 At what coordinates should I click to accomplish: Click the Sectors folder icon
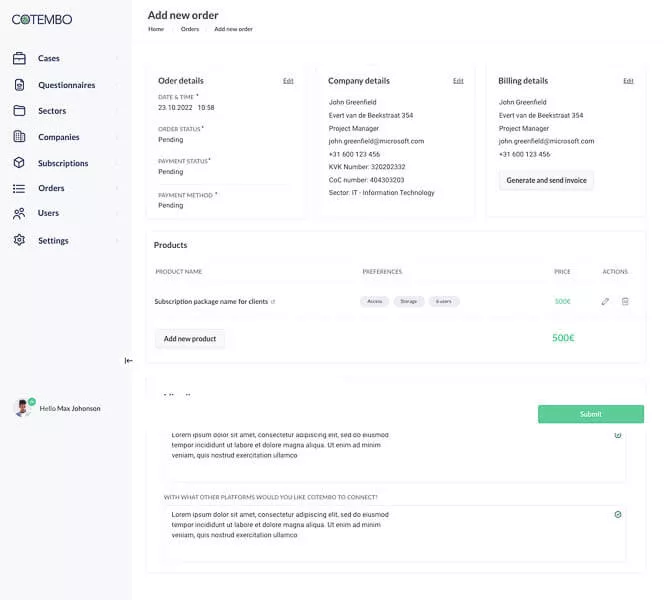click(x=19, y=111)
